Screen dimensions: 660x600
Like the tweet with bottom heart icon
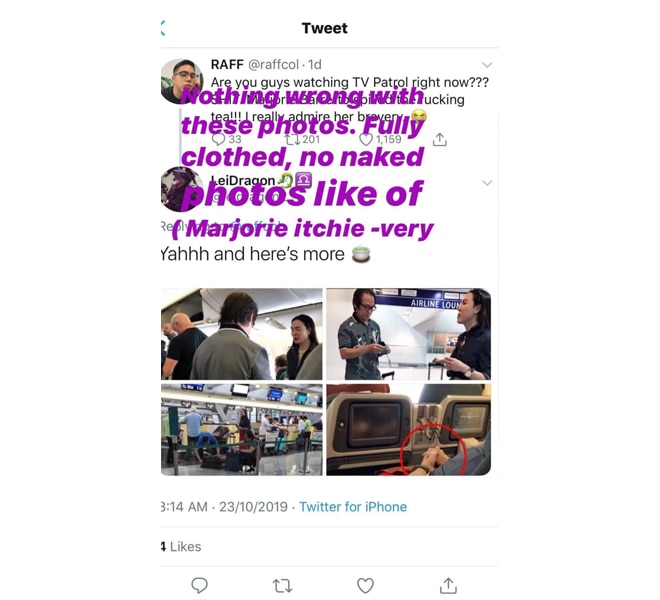365,586
